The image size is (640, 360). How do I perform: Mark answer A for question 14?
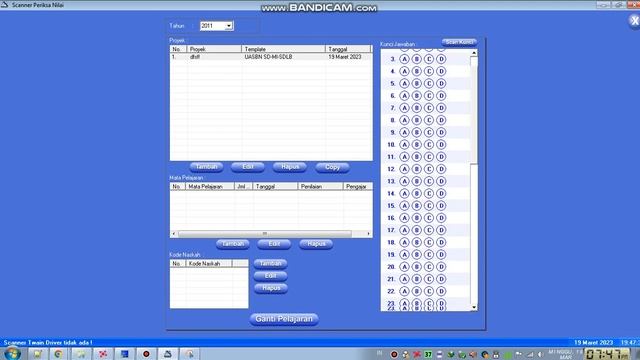pyautogui.click(x=404, y=193)
